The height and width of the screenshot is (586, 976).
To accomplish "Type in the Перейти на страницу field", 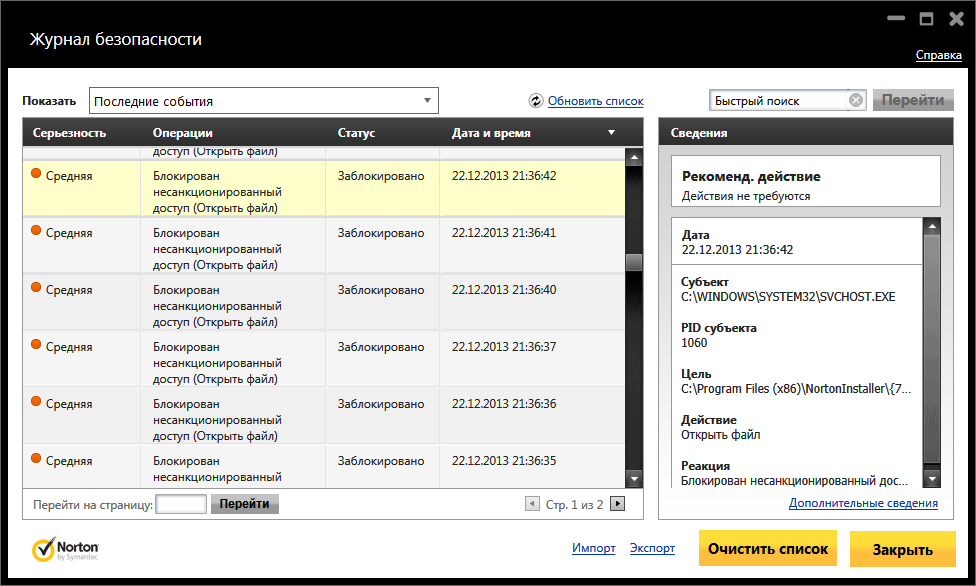I will click(x=181, y=504).
